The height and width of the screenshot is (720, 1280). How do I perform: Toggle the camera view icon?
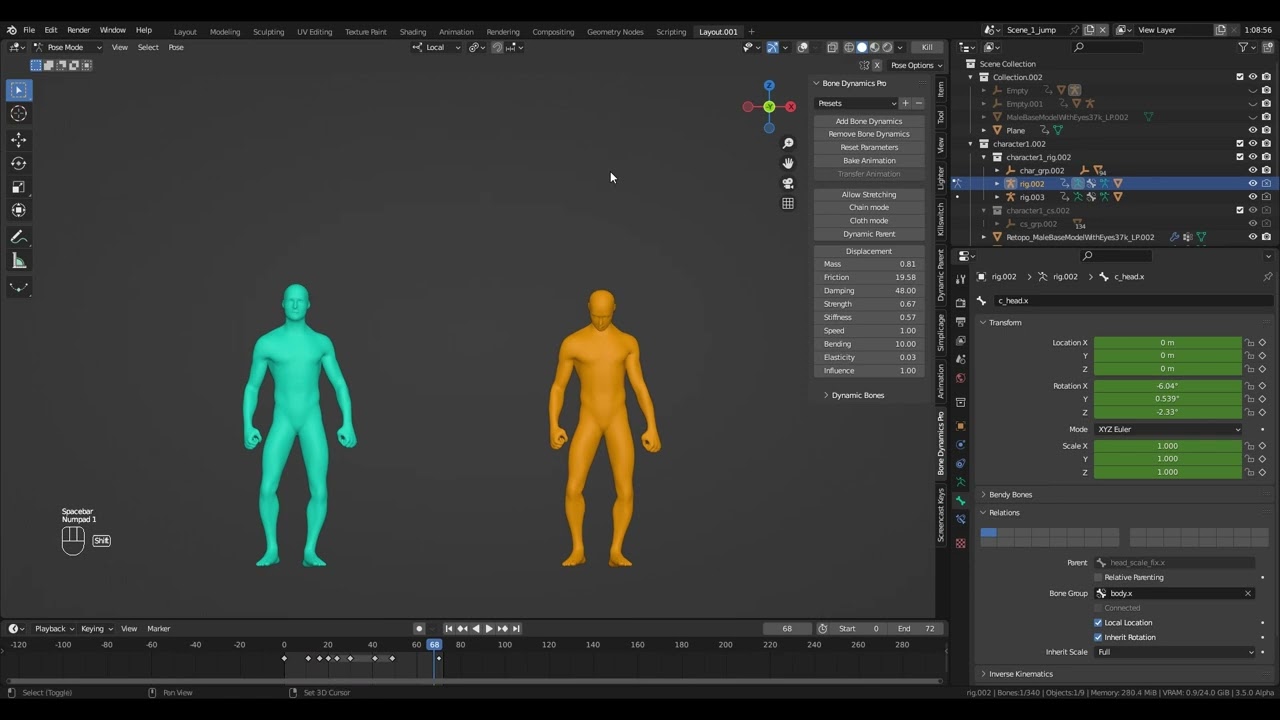click(x=788, y=183)
